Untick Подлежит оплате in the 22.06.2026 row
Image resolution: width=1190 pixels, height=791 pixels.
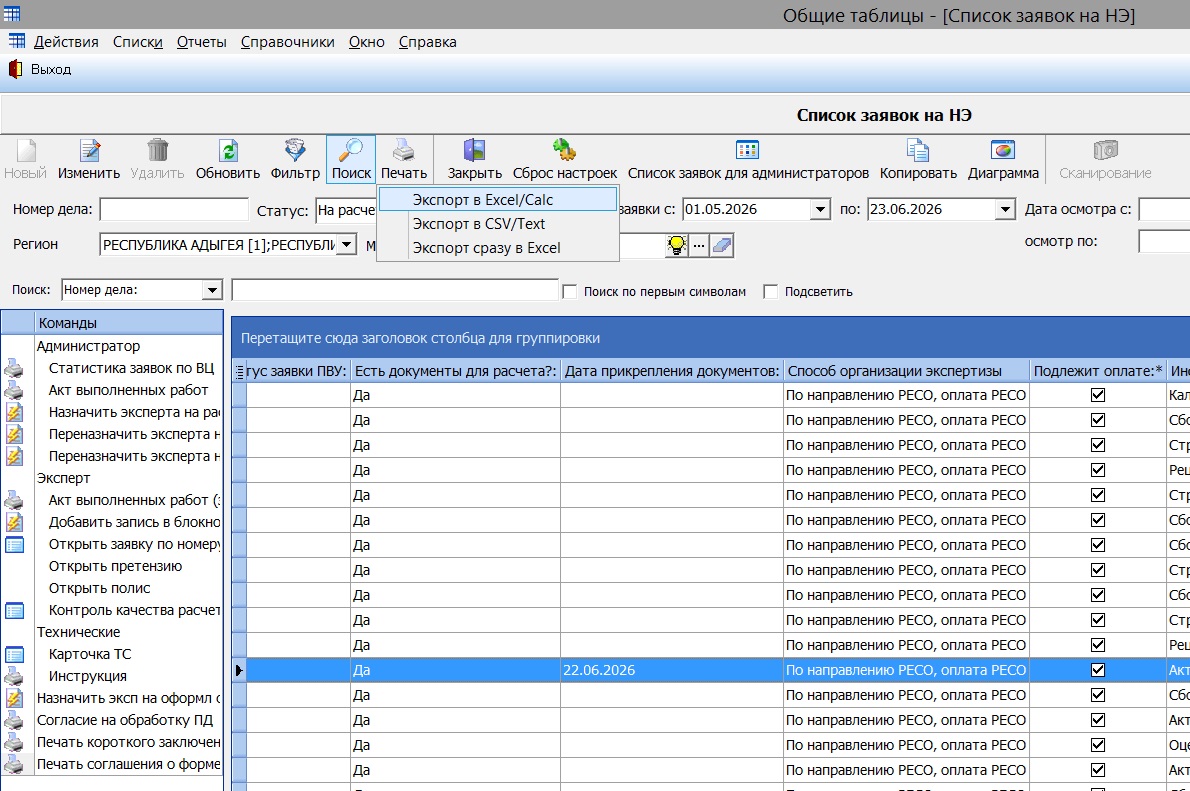(1097, 670)
